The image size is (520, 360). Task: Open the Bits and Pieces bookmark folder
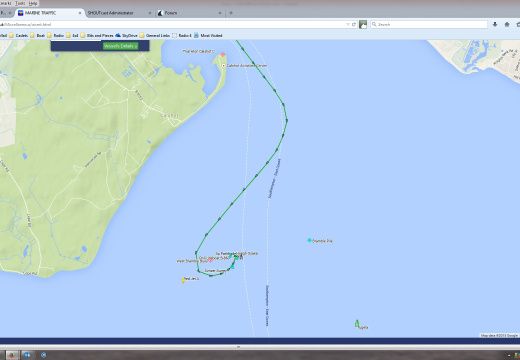pyautogui.click(x=97, y=35)
